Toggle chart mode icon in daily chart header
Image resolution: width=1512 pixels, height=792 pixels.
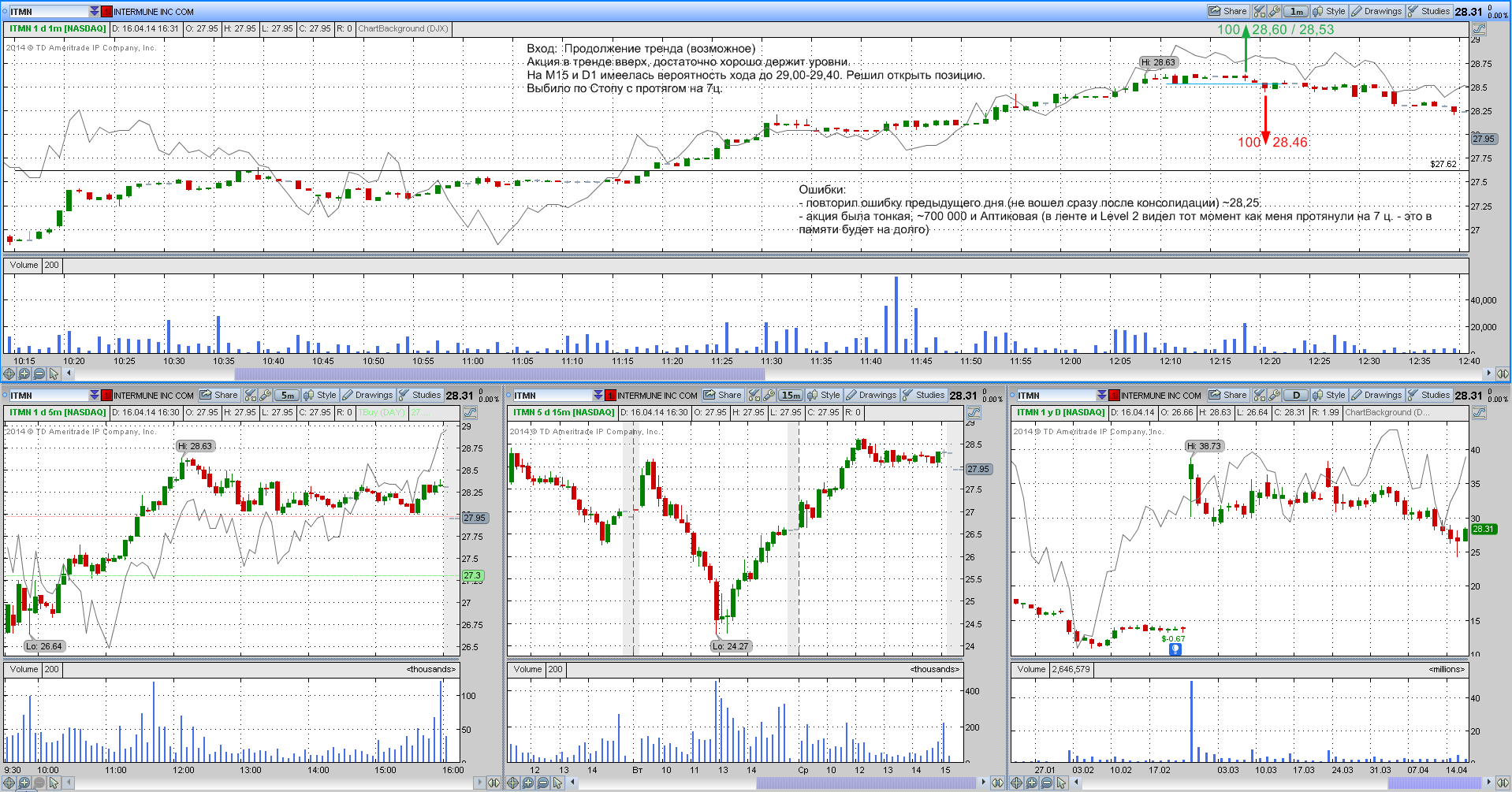pyautogui.click(x=1479, y=412)
